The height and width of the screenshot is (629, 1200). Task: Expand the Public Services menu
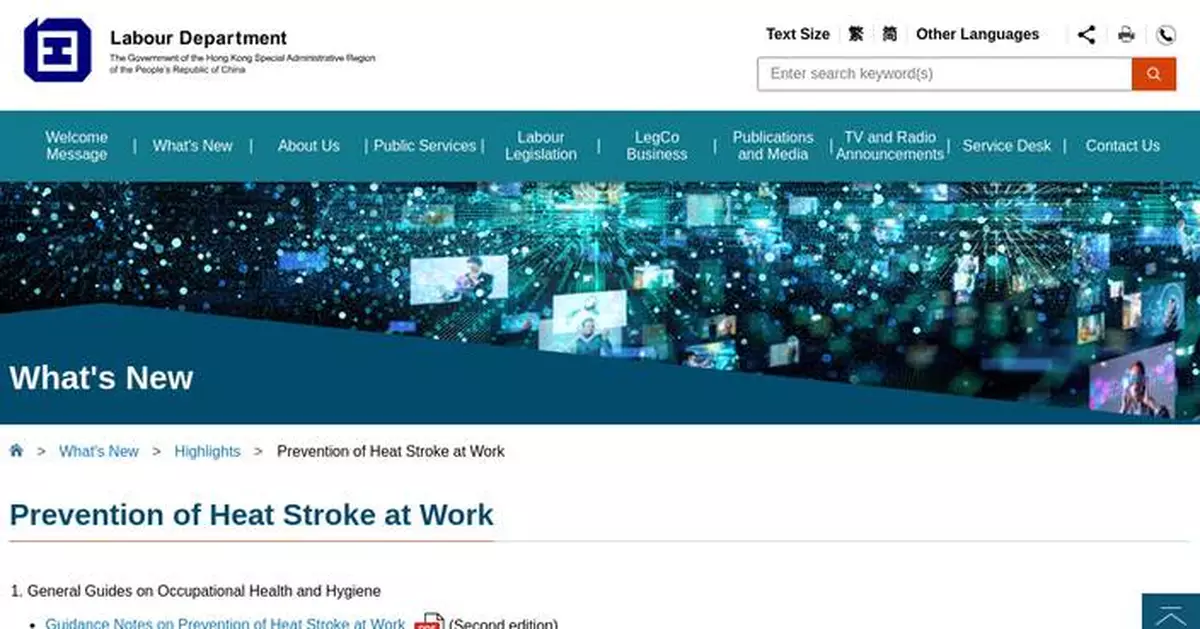pos(424,145)
